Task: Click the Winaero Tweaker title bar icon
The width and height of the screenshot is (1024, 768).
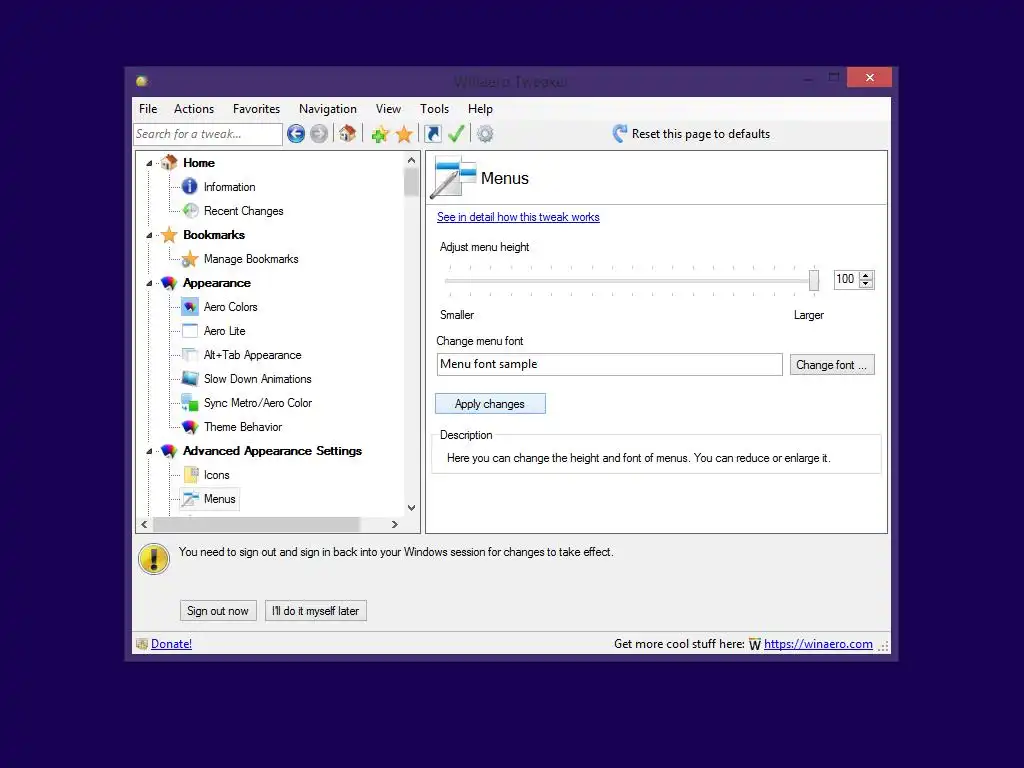Action: (x=142, y=81)
